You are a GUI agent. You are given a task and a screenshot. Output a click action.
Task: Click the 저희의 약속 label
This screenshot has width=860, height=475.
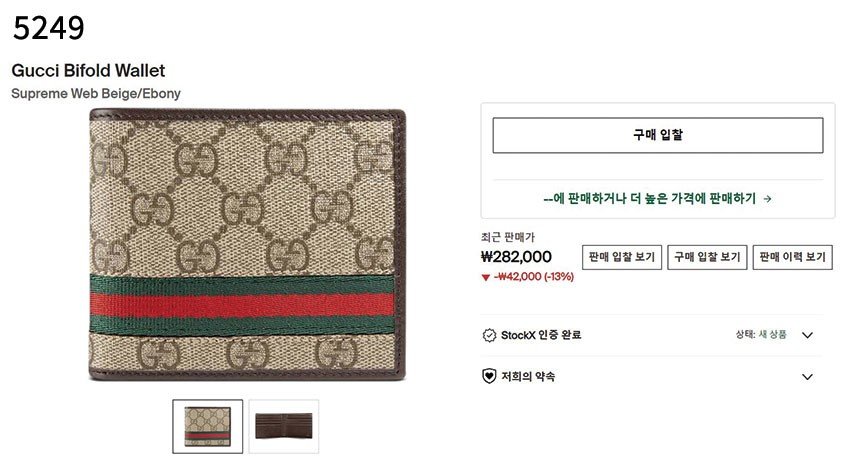528,377
